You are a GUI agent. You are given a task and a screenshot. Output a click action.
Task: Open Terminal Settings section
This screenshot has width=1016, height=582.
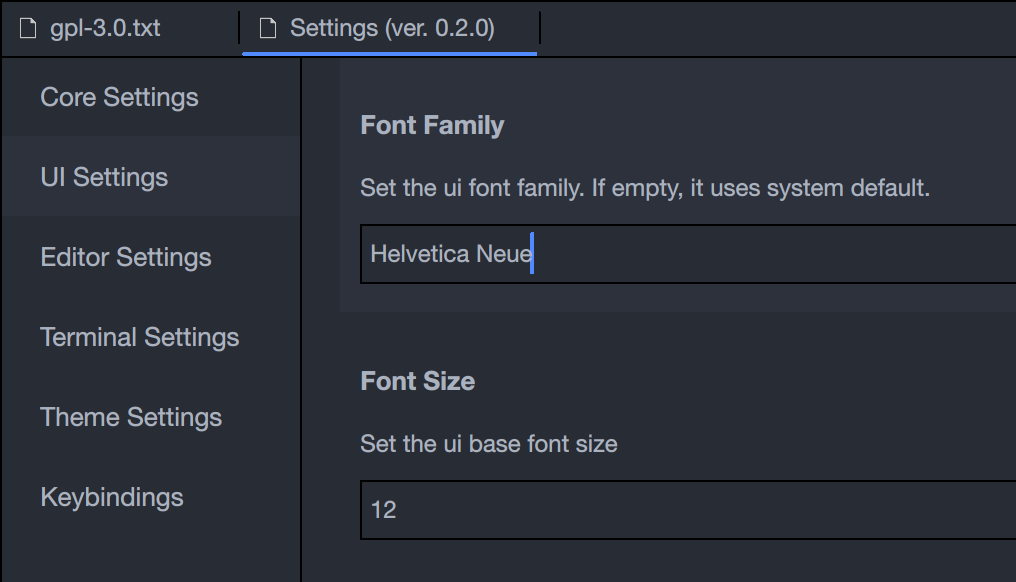point(139,337)
